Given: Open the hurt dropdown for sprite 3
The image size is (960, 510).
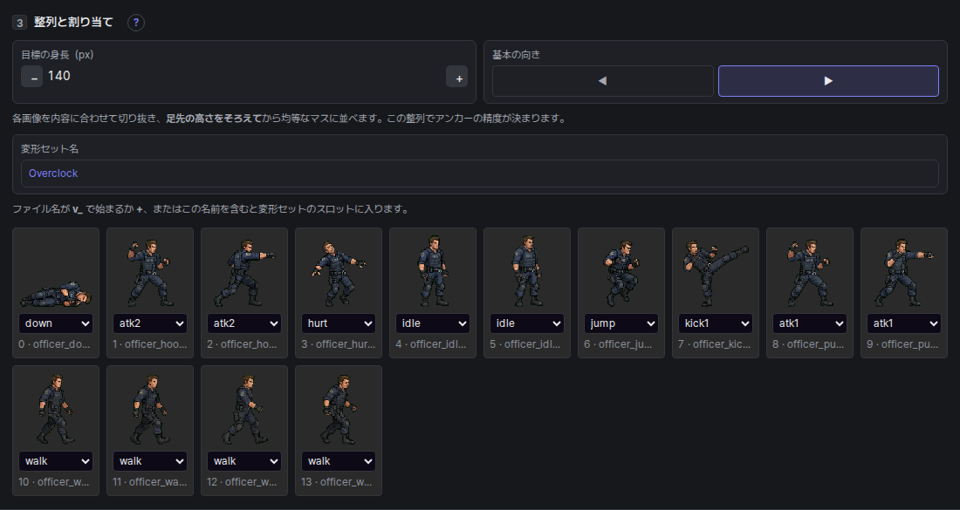Looking at the screenshot, I should pos(339,323).
